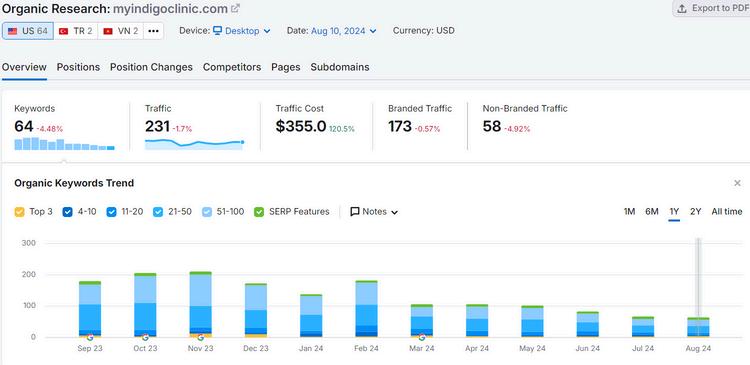750x365 pixels.
Task: Click the May 24 bar in chart
Action: [x=532, y=321]
